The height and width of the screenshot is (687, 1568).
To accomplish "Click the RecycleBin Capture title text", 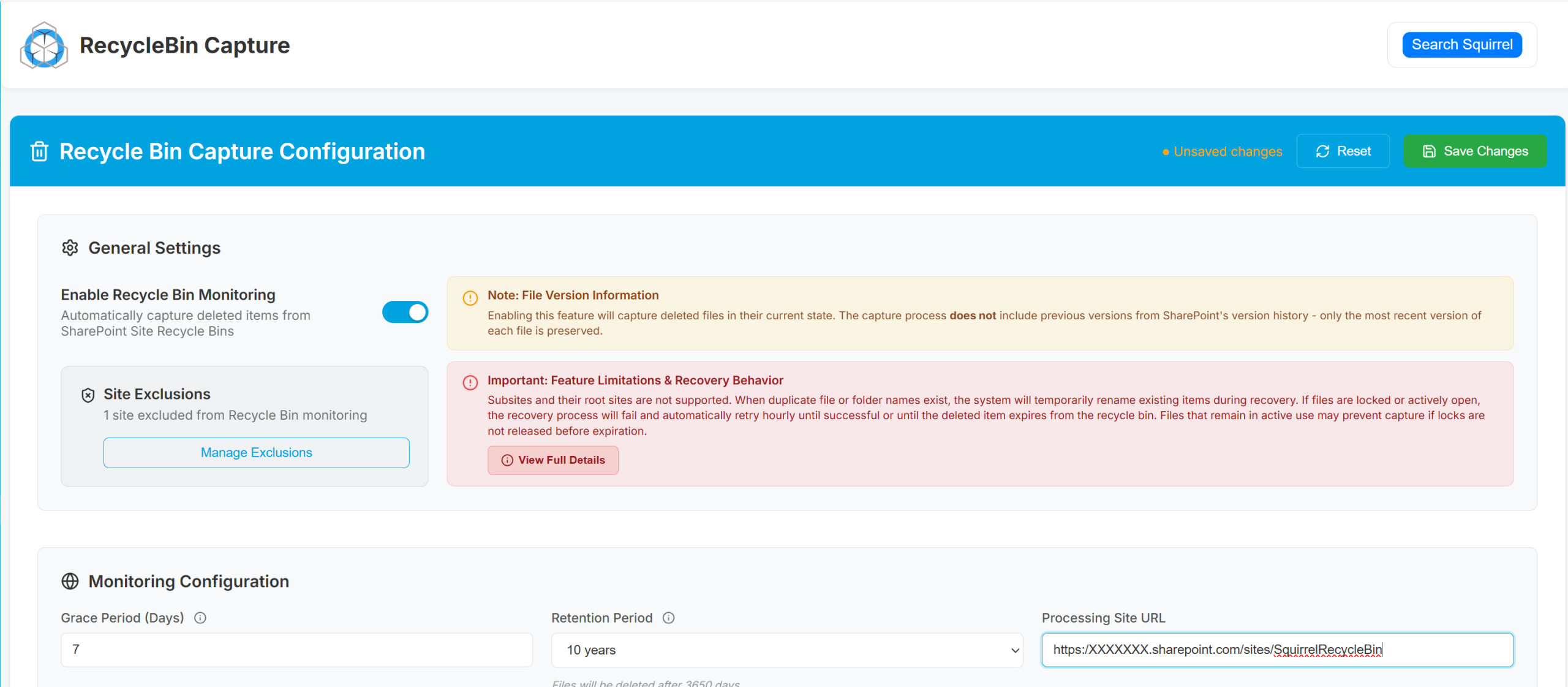I will click(184, 45).
